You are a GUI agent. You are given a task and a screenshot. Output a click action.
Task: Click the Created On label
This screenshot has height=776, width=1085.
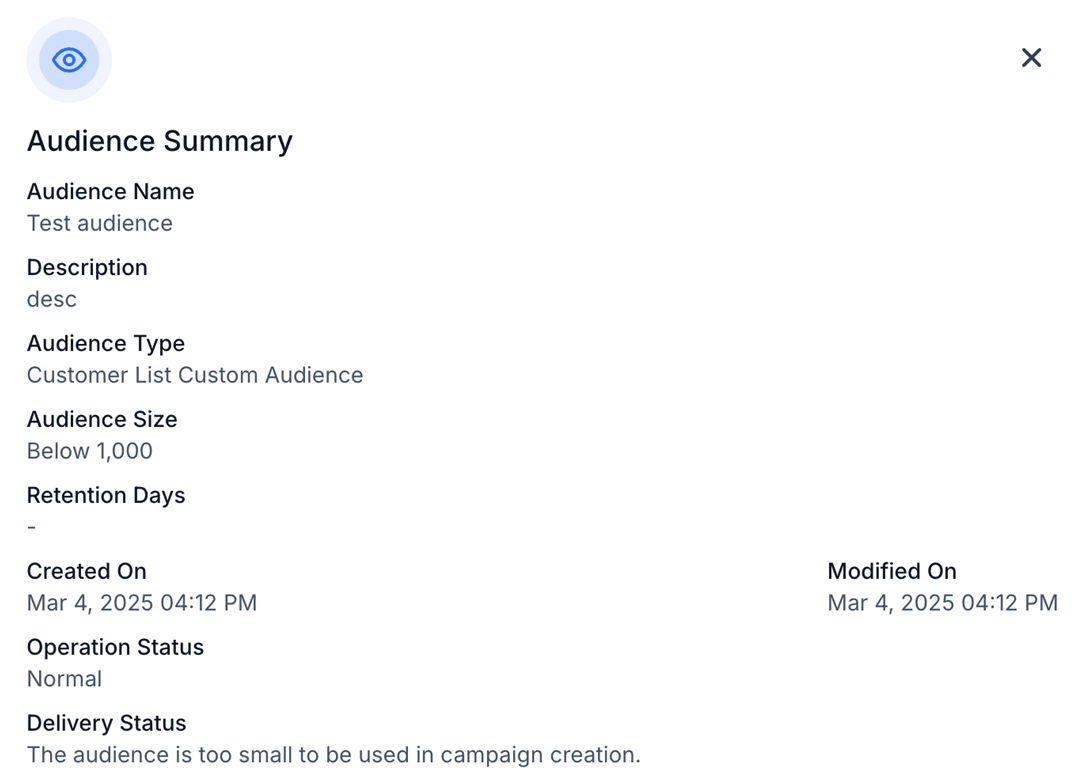86,571
